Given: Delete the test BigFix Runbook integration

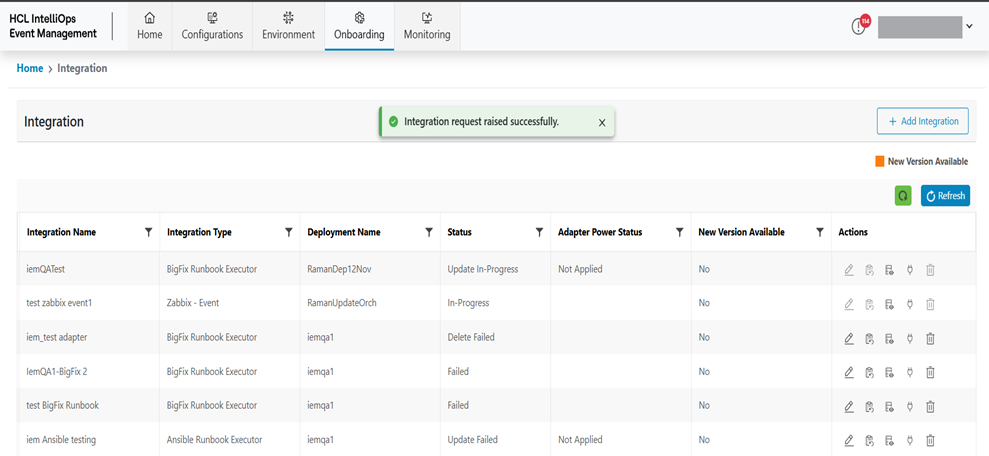Looking at the screenshot, I should (x=930, y=406).
